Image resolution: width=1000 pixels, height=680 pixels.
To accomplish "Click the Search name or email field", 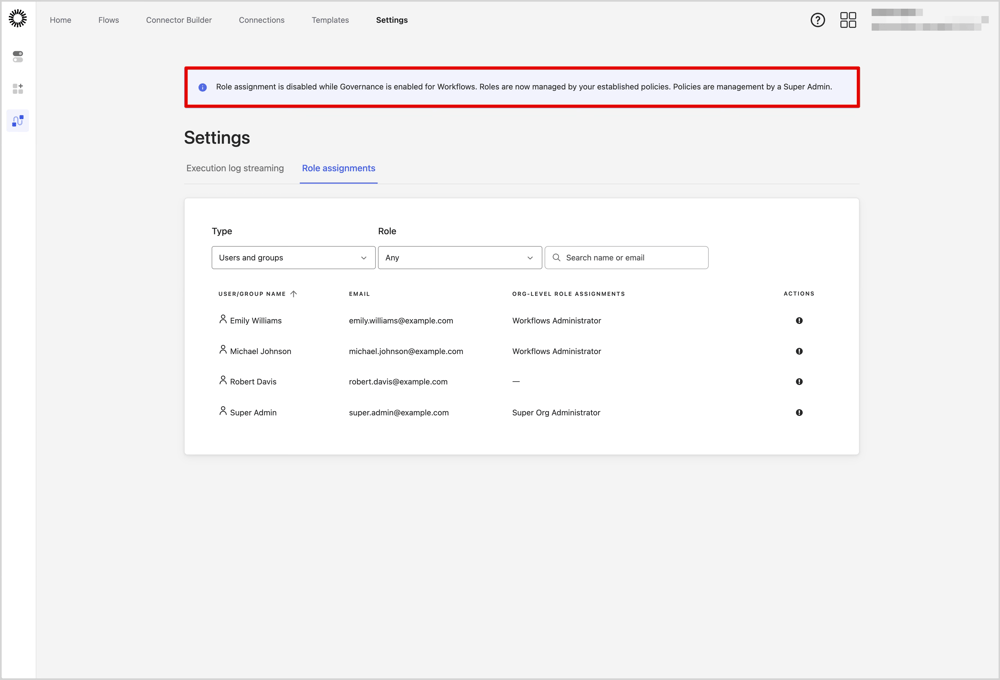I will (x=626, y=257).
